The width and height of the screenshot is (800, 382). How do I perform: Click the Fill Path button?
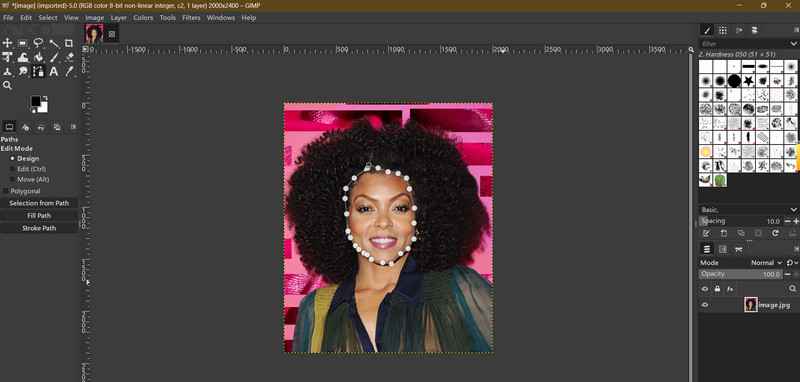[39, 216]
